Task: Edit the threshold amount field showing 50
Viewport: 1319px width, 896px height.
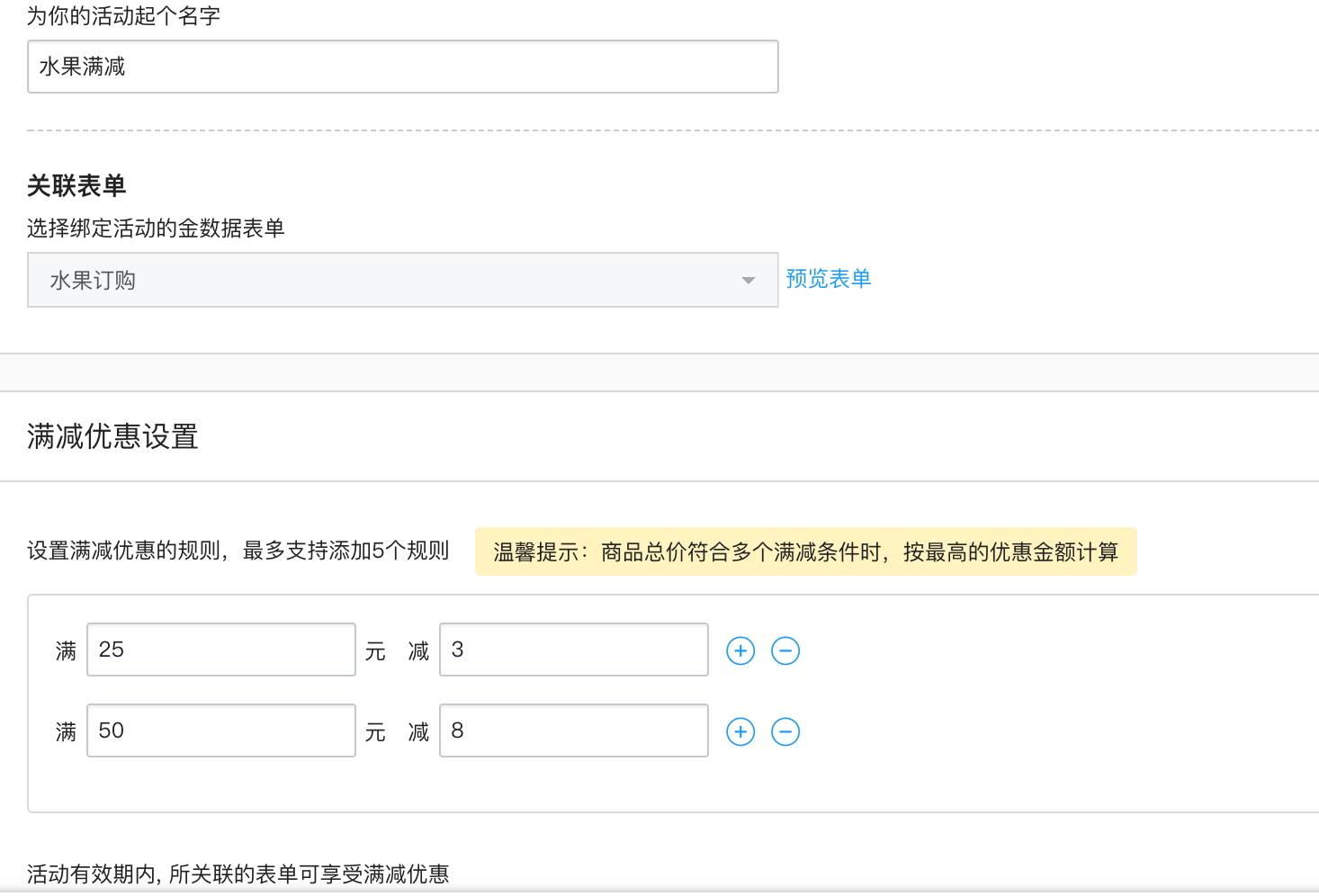Action: tap(221, 730)
